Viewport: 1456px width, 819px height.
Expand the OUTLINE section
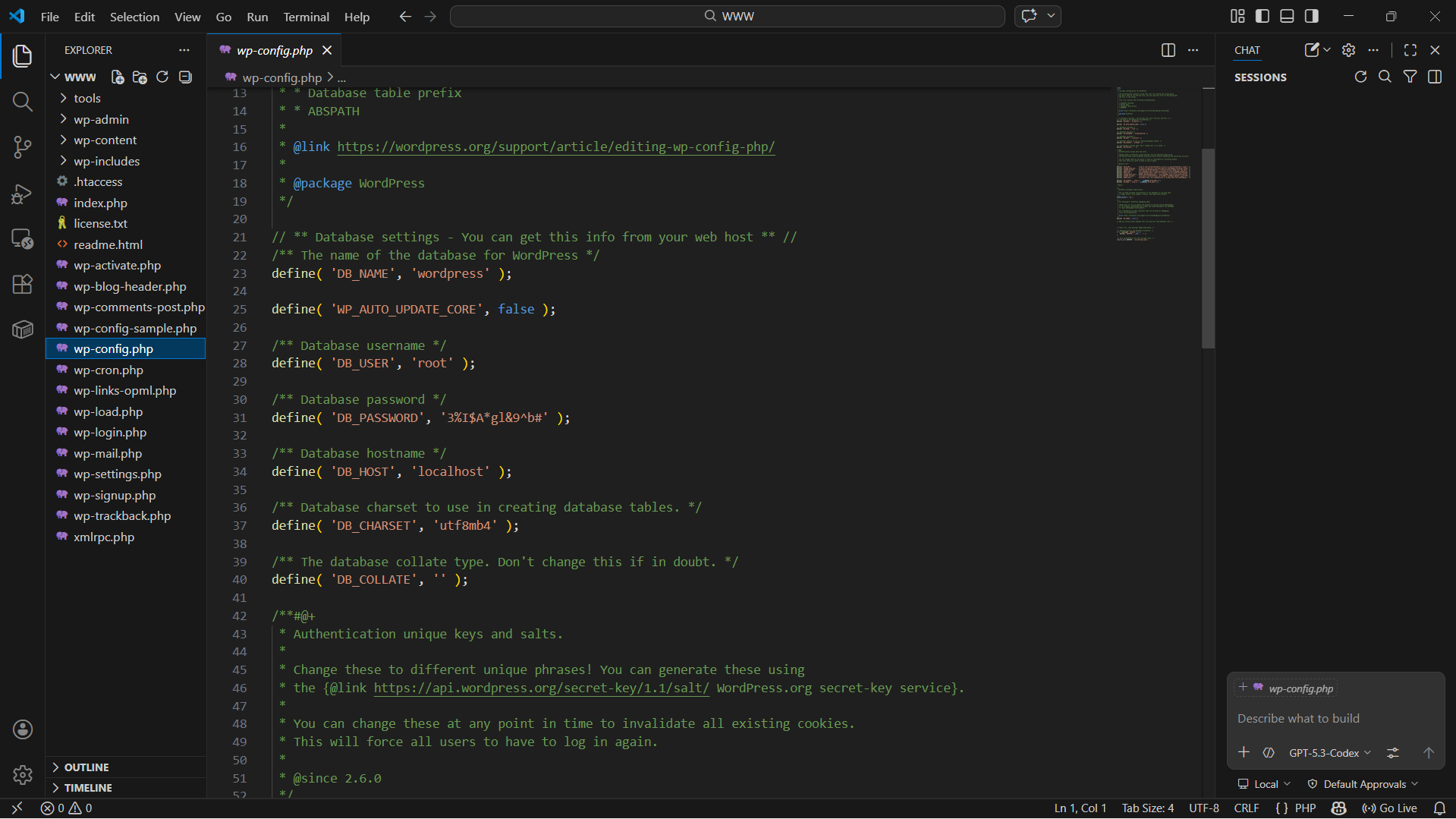[x=86, y=767]
